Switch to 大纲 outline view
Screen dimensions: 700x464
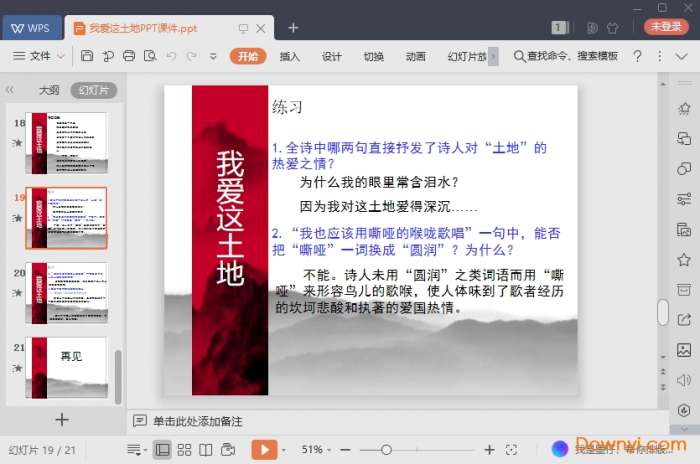pyautogui.click(x=49, y=90)
